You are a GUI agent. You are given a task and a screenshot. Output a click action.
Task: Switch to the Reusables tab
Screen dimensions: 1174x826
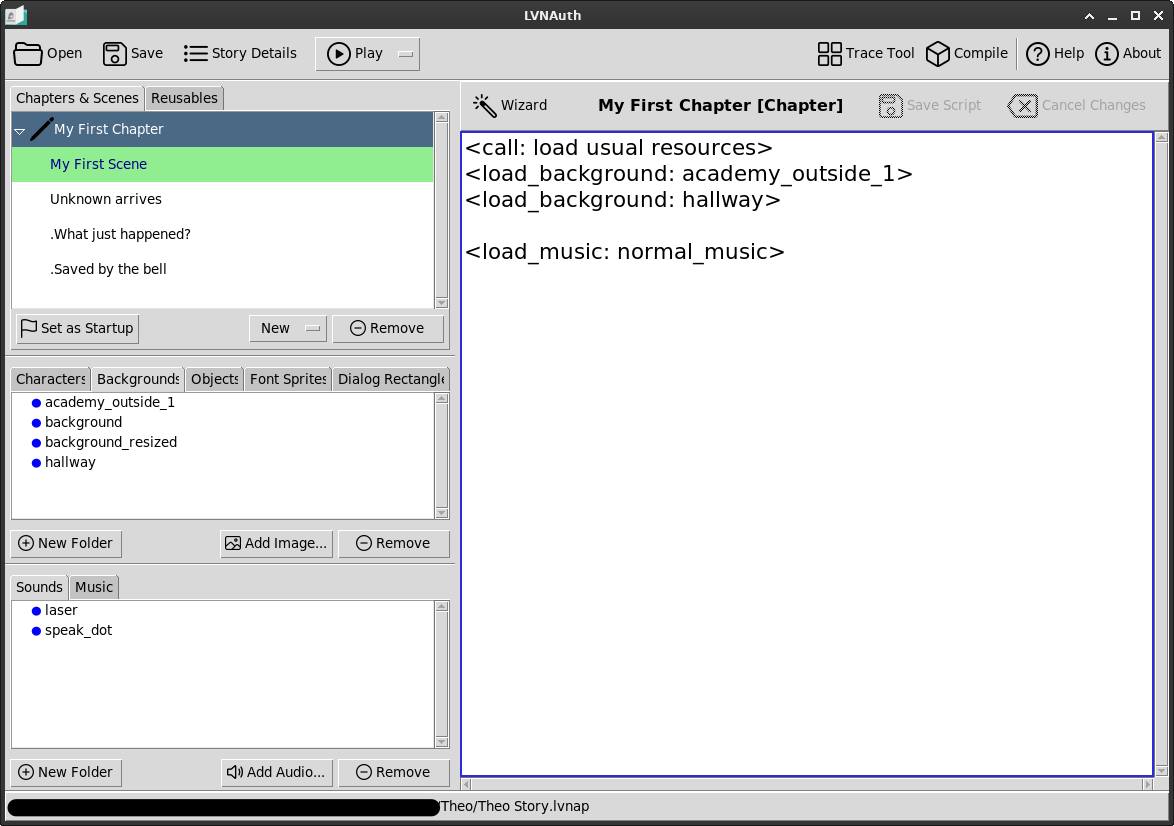pyautogui.click(x=184, y=98)
